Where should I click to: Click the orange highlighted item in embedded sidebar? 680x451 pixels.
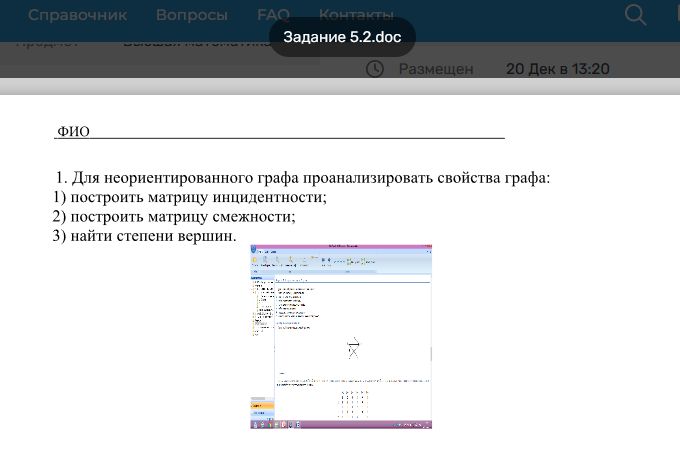(x=260, y=404)
